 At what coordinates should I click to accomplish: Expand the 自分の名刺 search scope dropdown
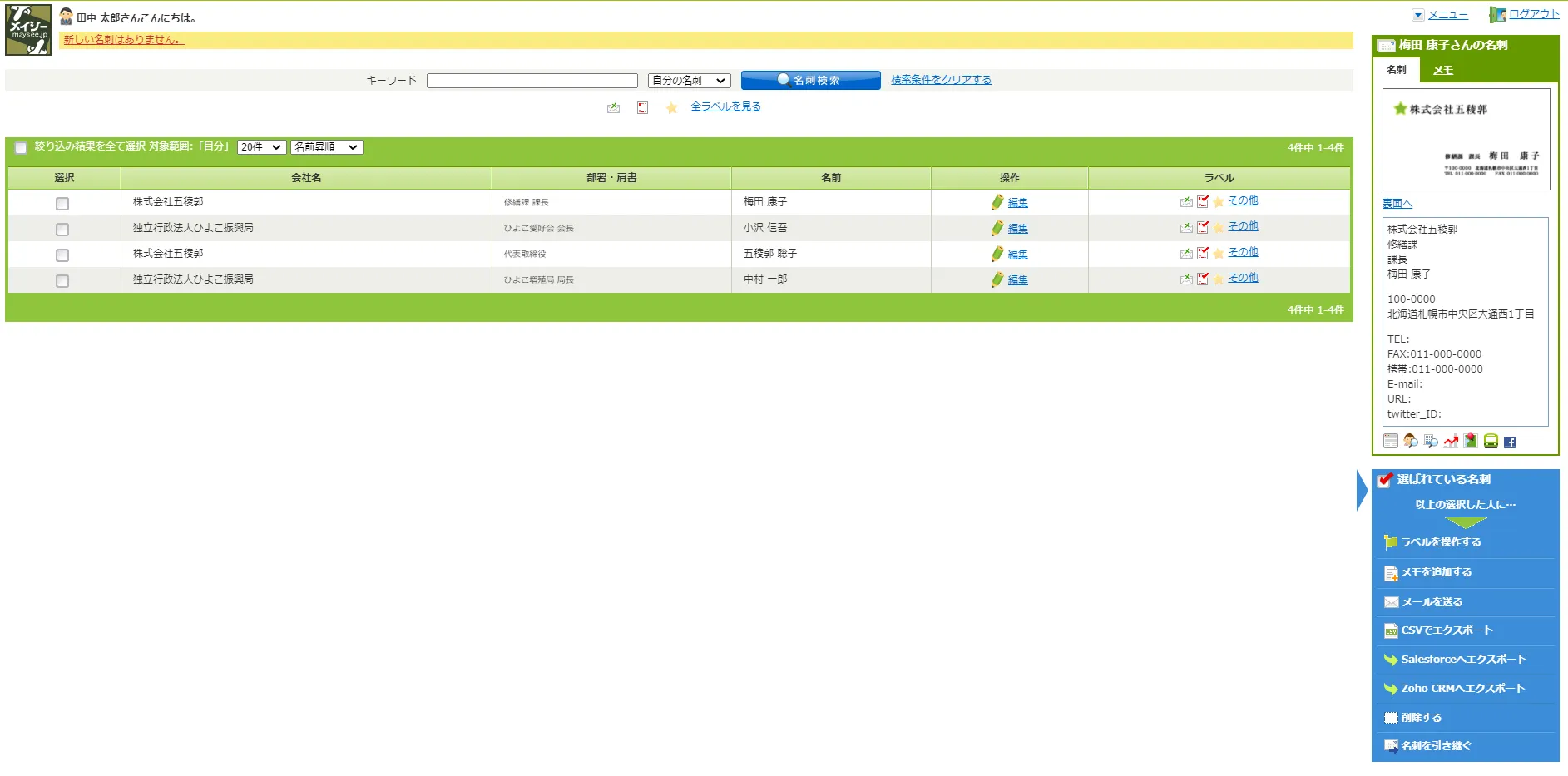point(689,81)
